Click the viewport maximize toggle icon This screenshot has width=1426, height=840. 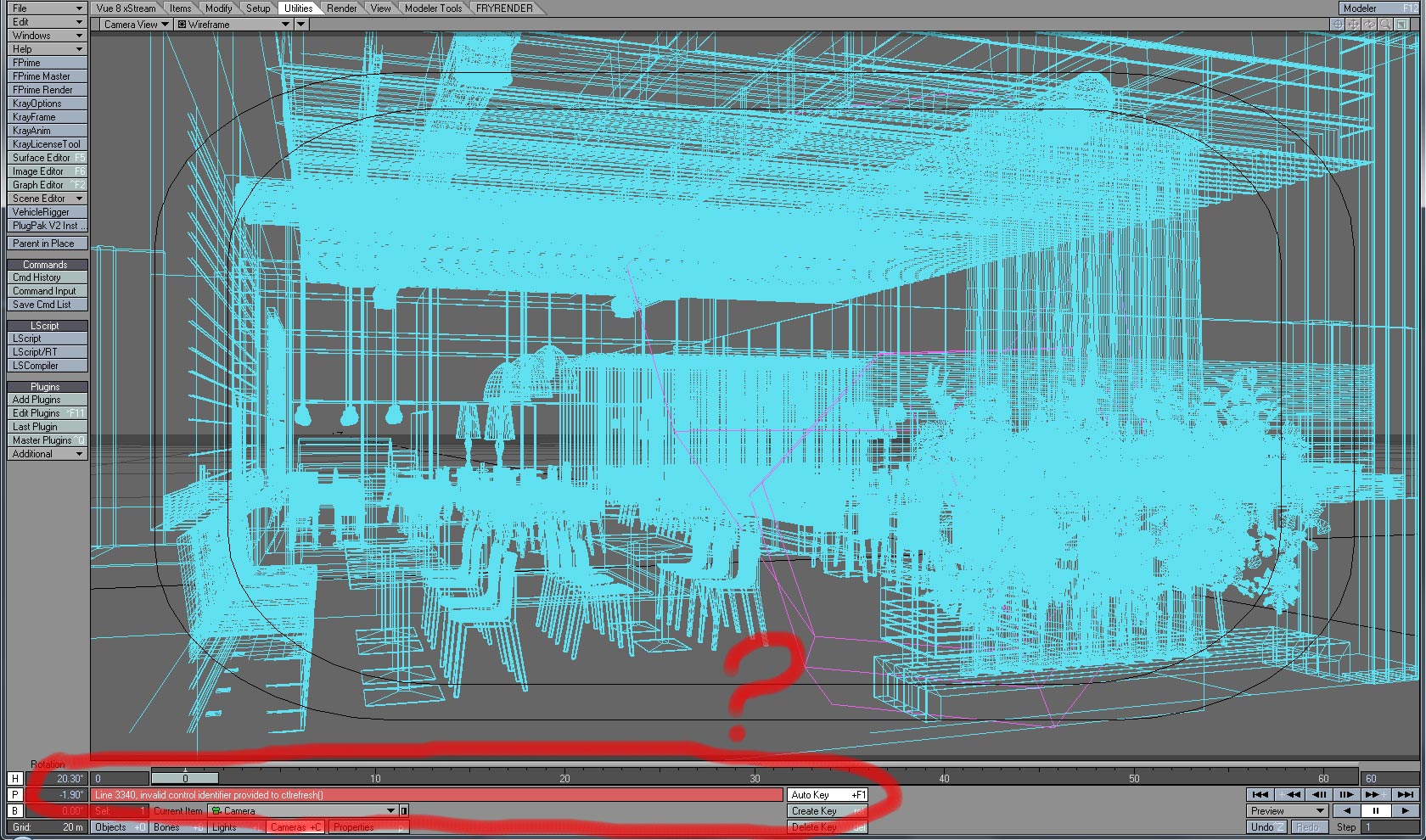(x=1401, y=25)
